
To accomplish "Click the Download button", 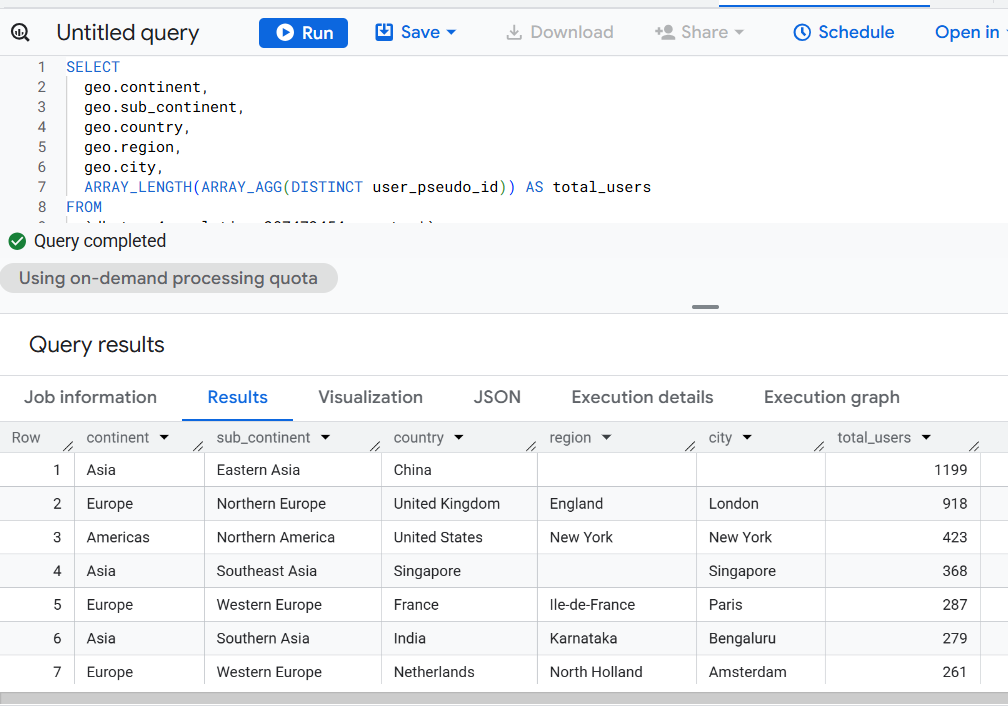I will pos(559,32).
